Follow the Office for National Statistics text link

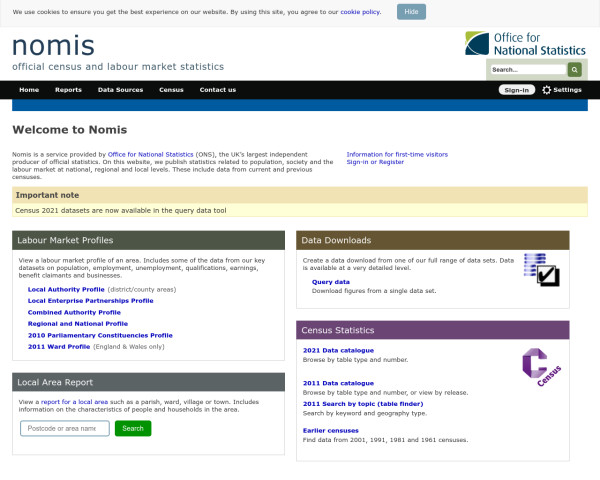click(x=150, y=155)
